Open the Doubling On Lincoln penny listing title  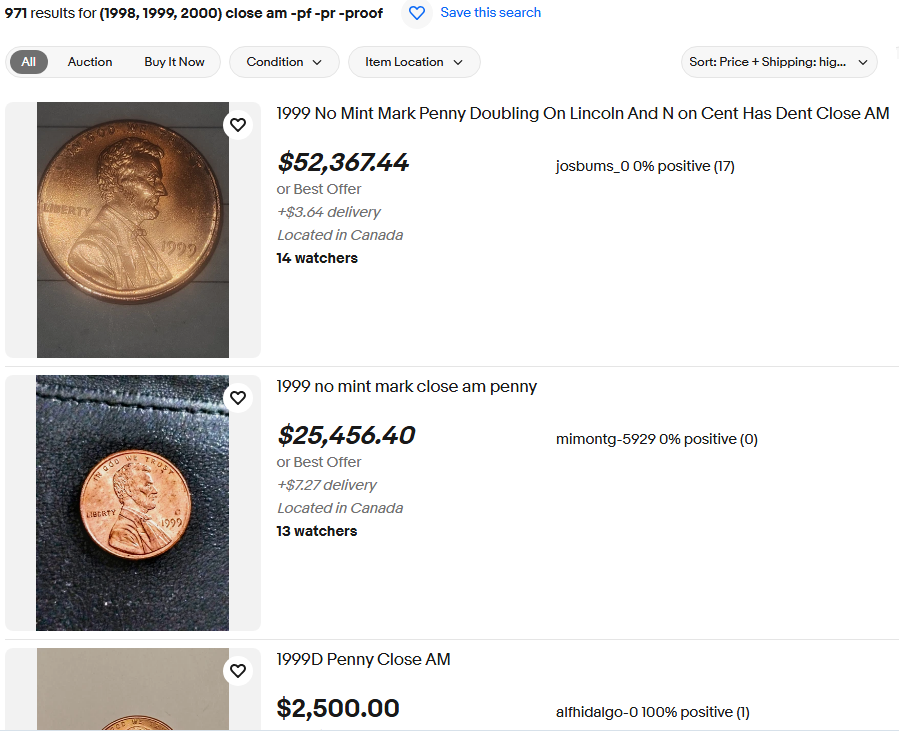[x=583, y=114]
